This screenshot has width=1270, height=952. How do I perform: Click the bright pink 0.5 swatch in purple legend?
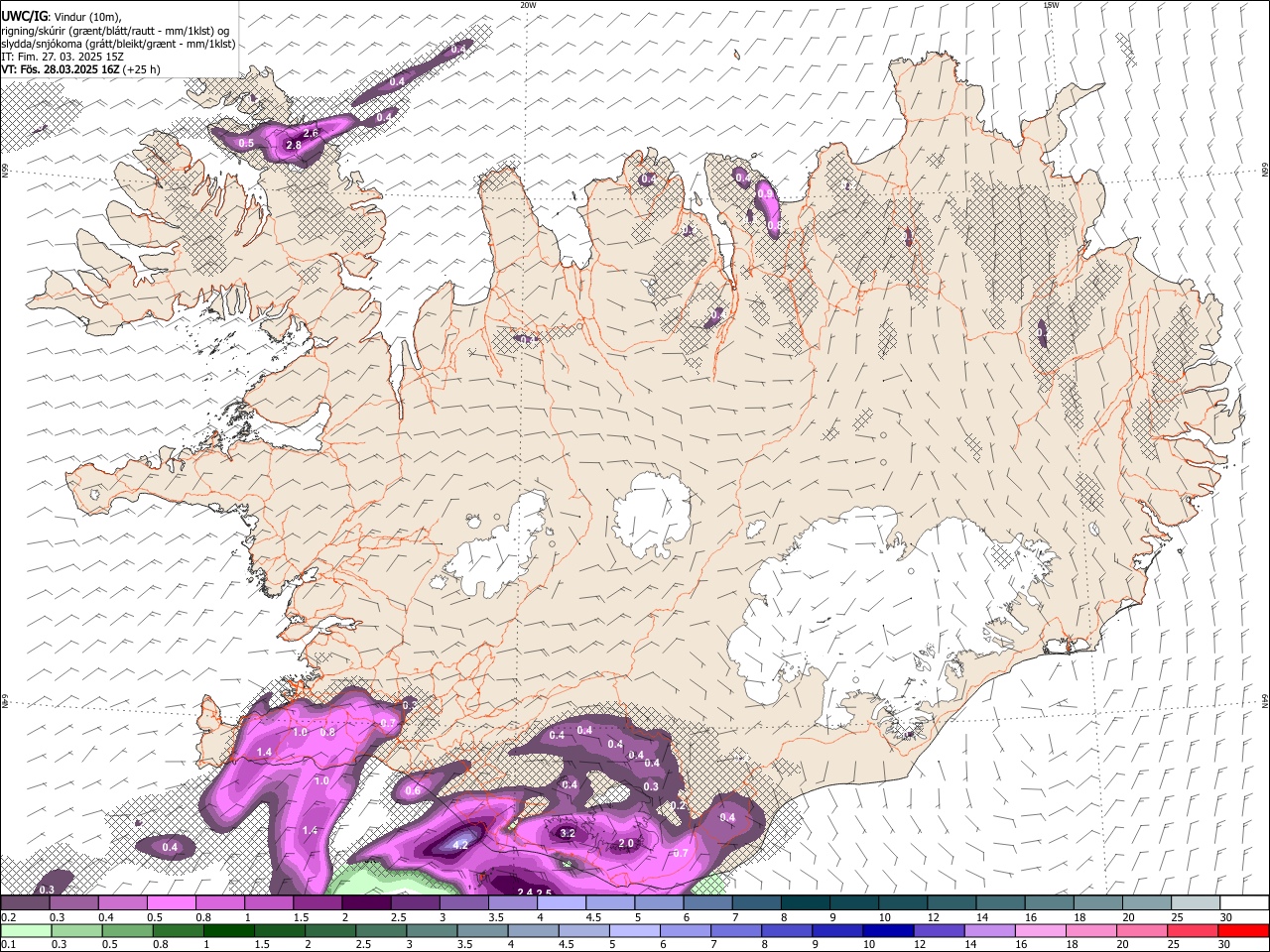click(x=172, y=903)
